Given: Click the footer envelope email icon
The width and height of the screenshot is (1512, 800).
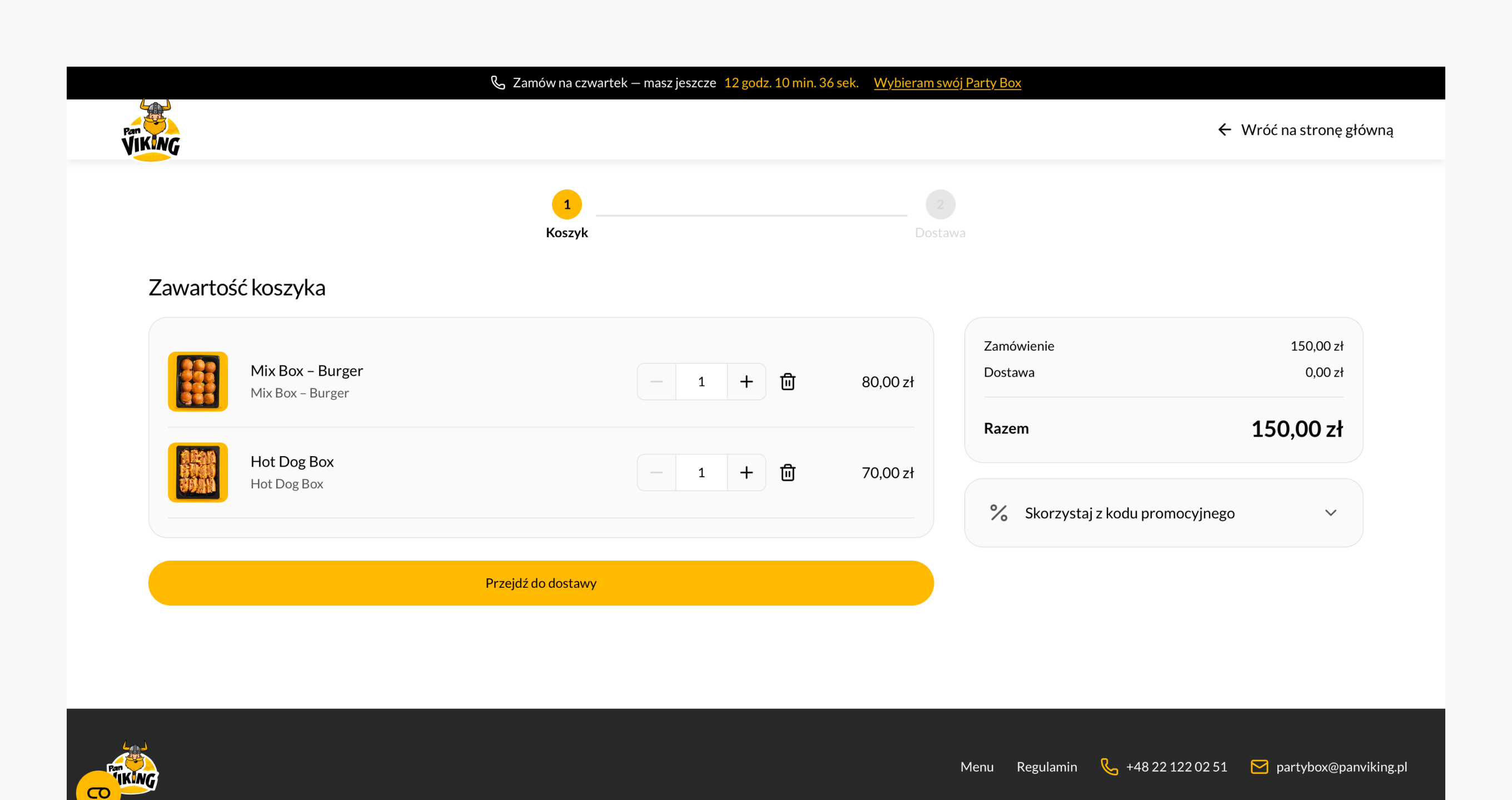Looking at the screenshot, I should pos(1259,767).
